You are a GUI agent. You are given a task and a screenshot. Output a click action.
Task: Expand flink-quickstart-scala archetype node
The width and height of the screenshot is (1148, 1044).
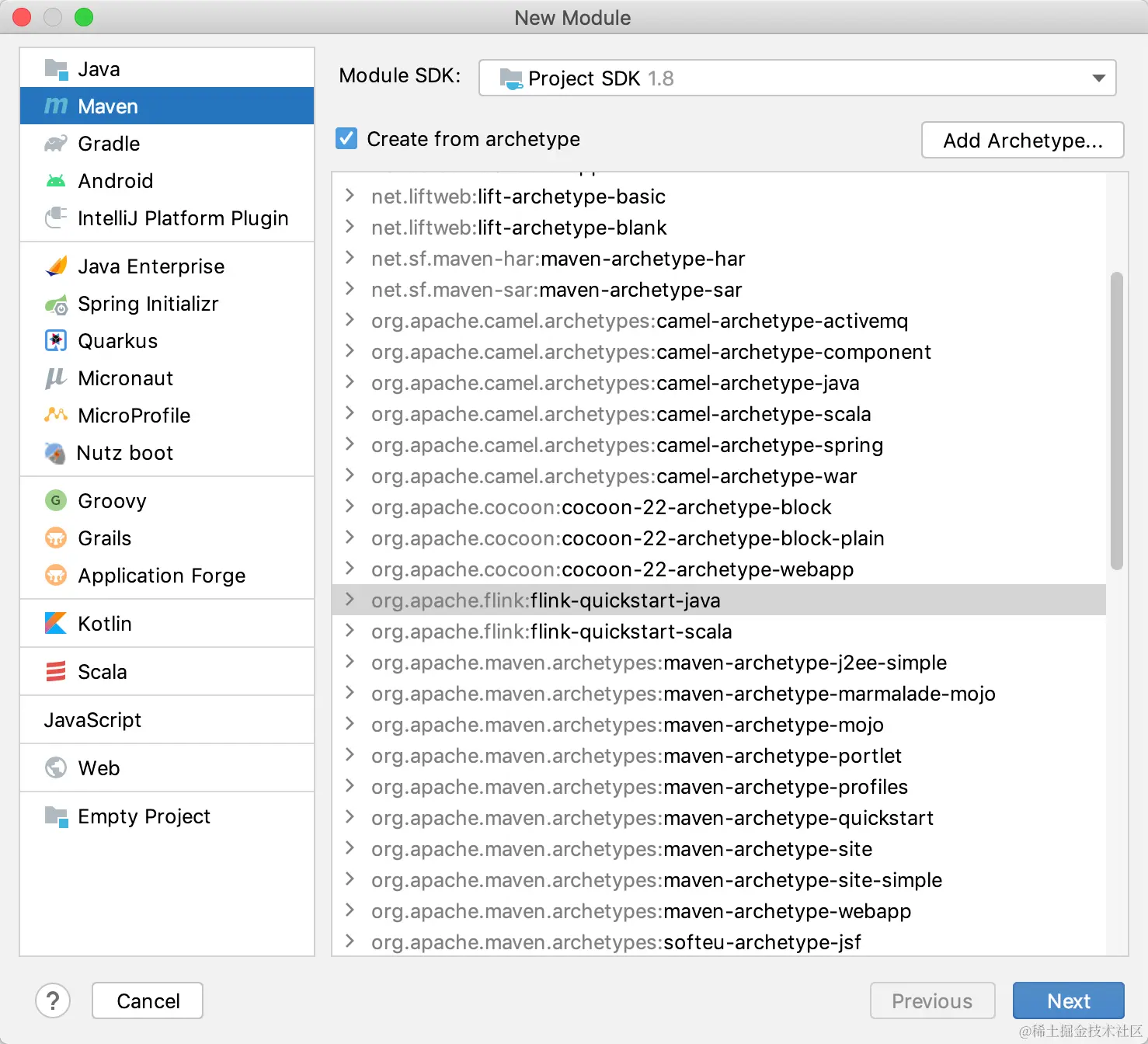(350, 631)
